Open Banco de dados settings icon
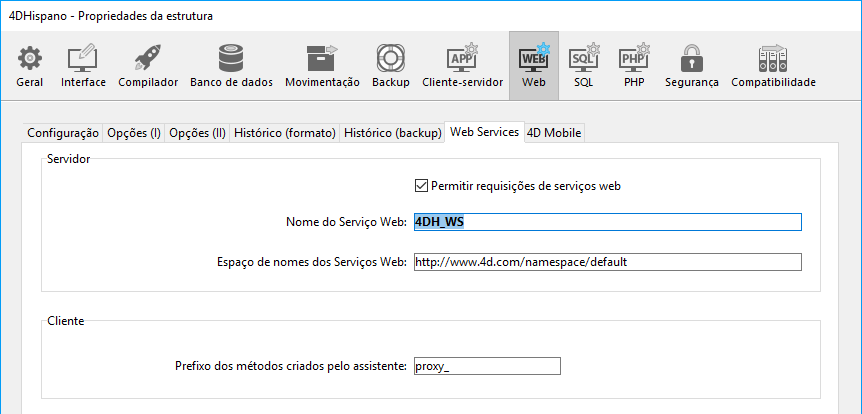This screenshot has width=862, height=414. pyautogui.click(x=232, y=60)
